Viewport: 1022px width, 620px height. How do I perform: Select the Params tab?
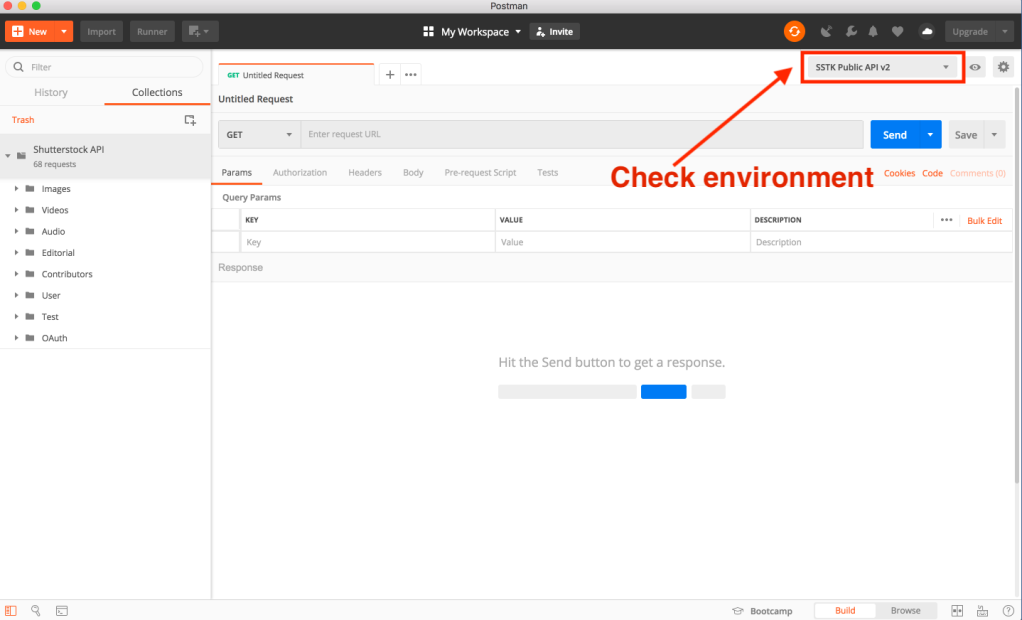(x=237, y=172)
